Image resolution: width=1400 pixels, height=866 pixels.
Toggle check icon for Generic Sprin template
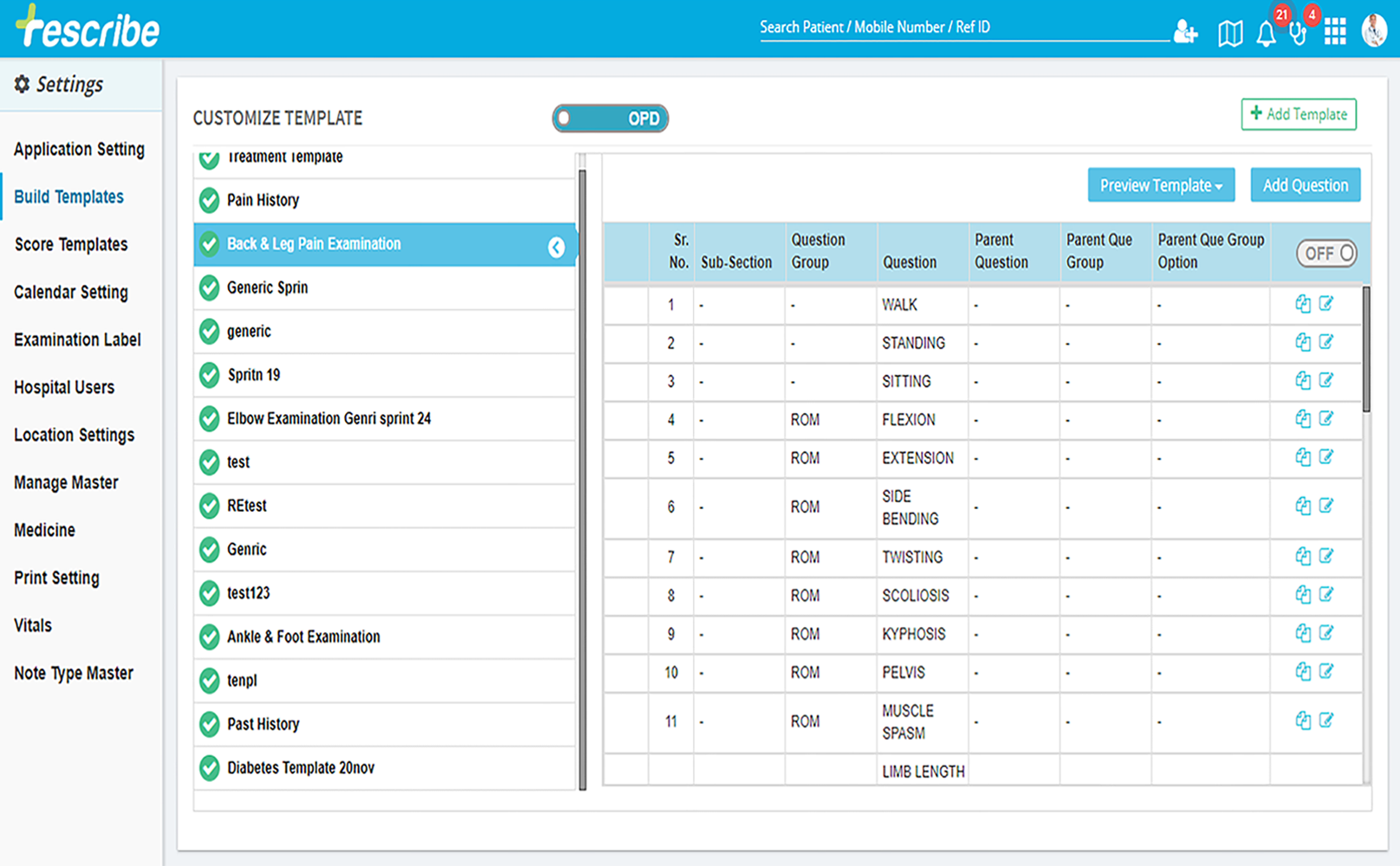(x=209, y=288)
